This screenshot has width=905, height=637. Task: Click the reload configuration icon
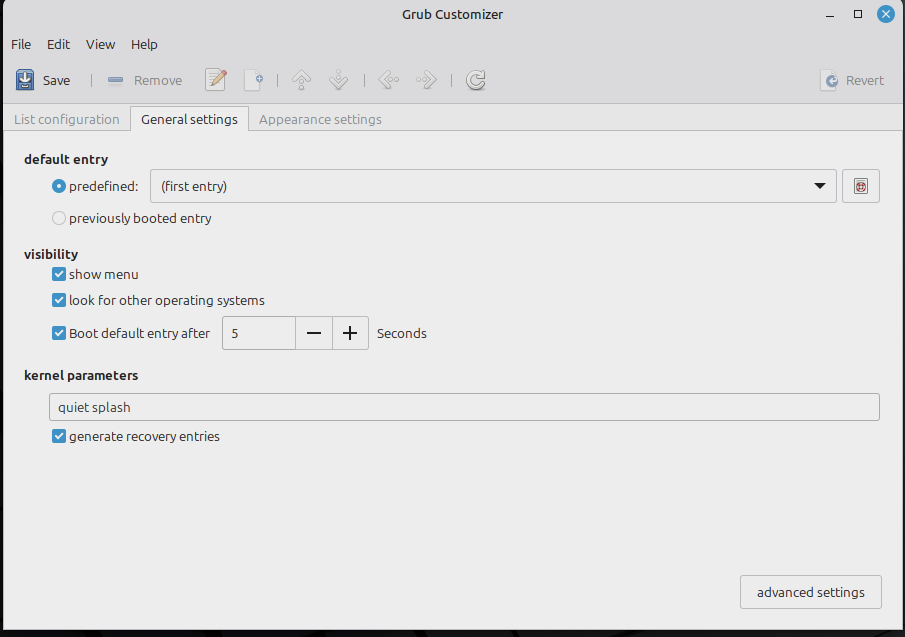[476, 80]
